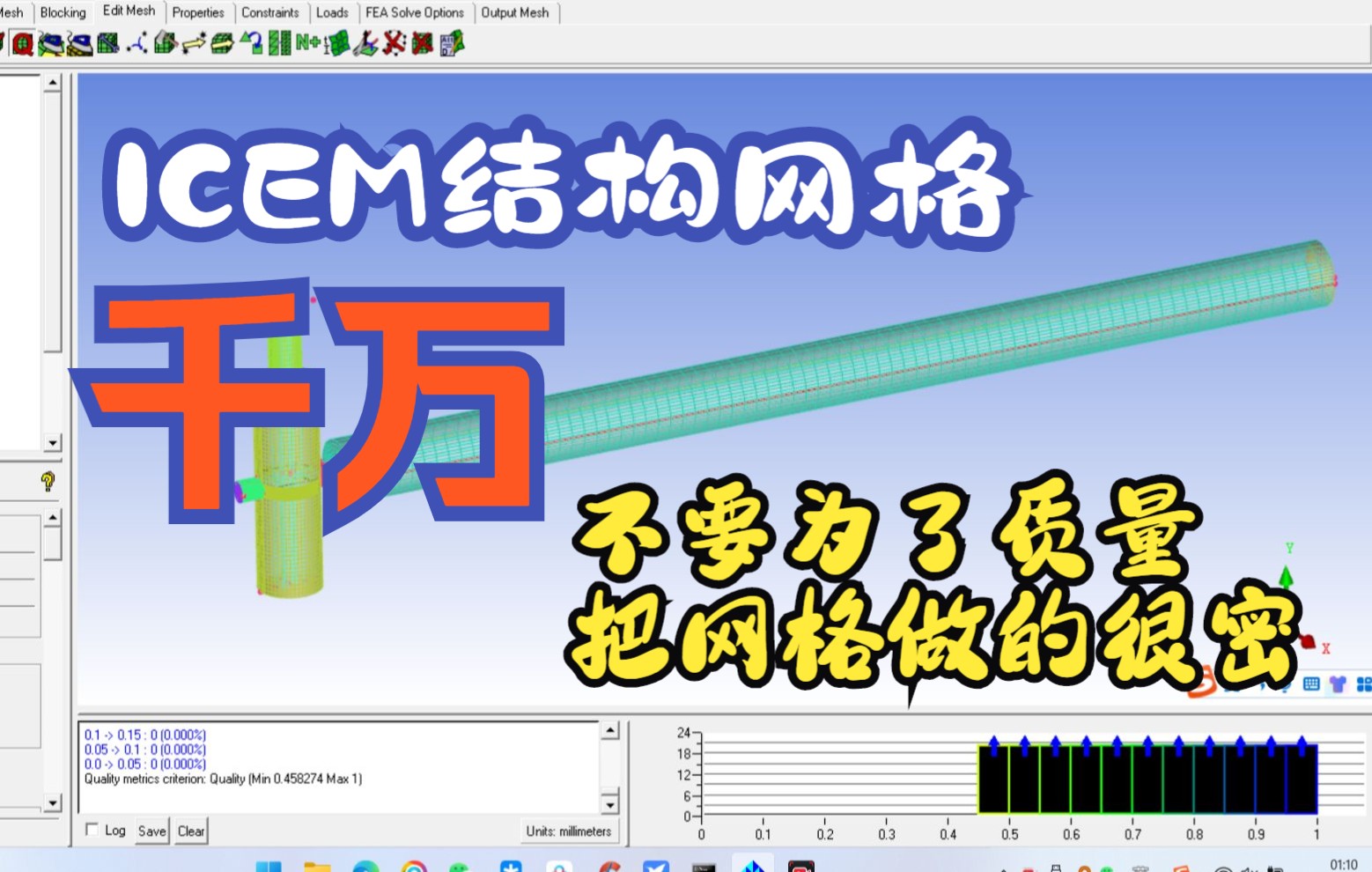This screenshot has height=872, width=1372.
Task: Open the Transform Mesh tool
Action: click(222, 43)
